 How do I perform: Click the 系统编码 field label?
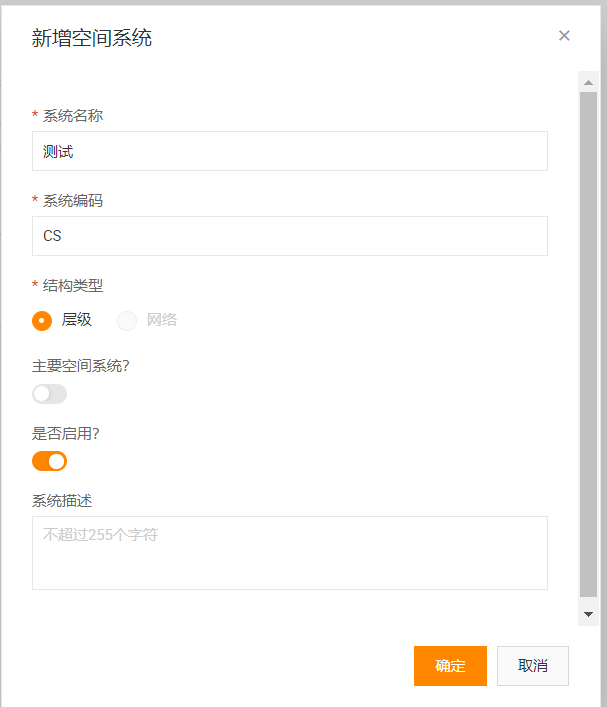click(73, 201)
